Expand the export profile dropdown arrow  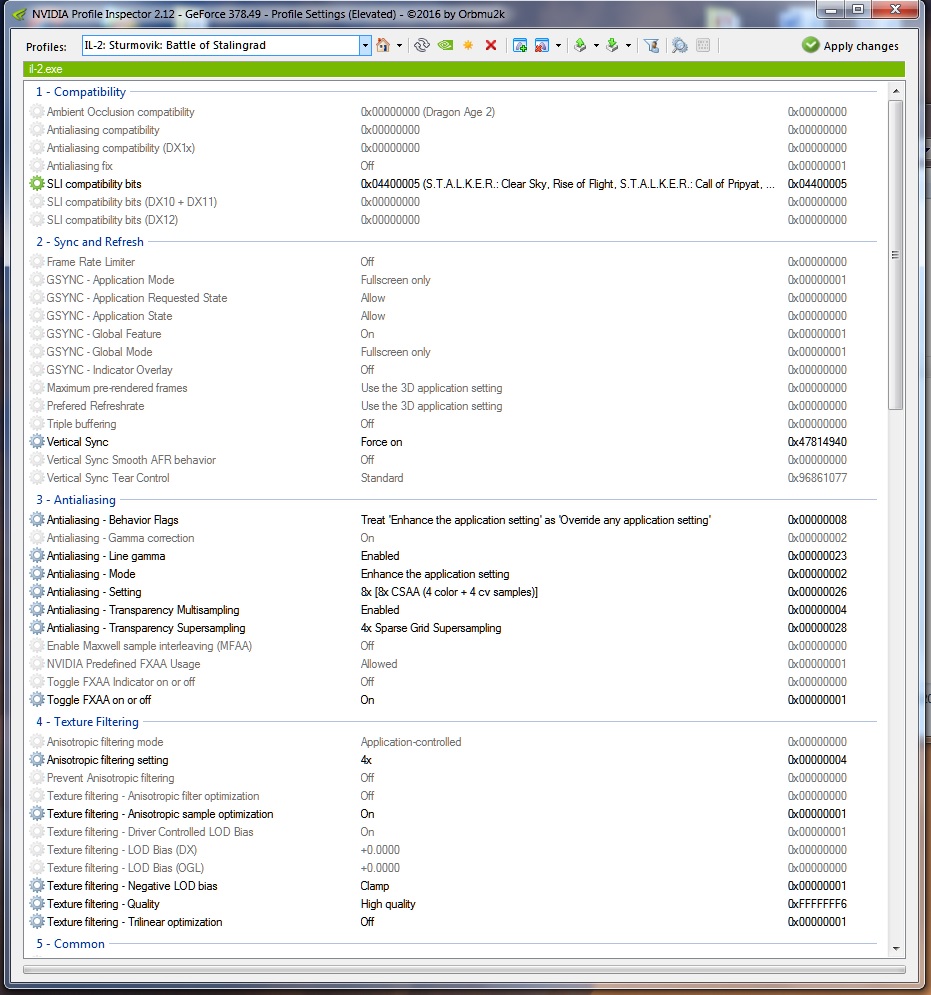click(596, 46)
